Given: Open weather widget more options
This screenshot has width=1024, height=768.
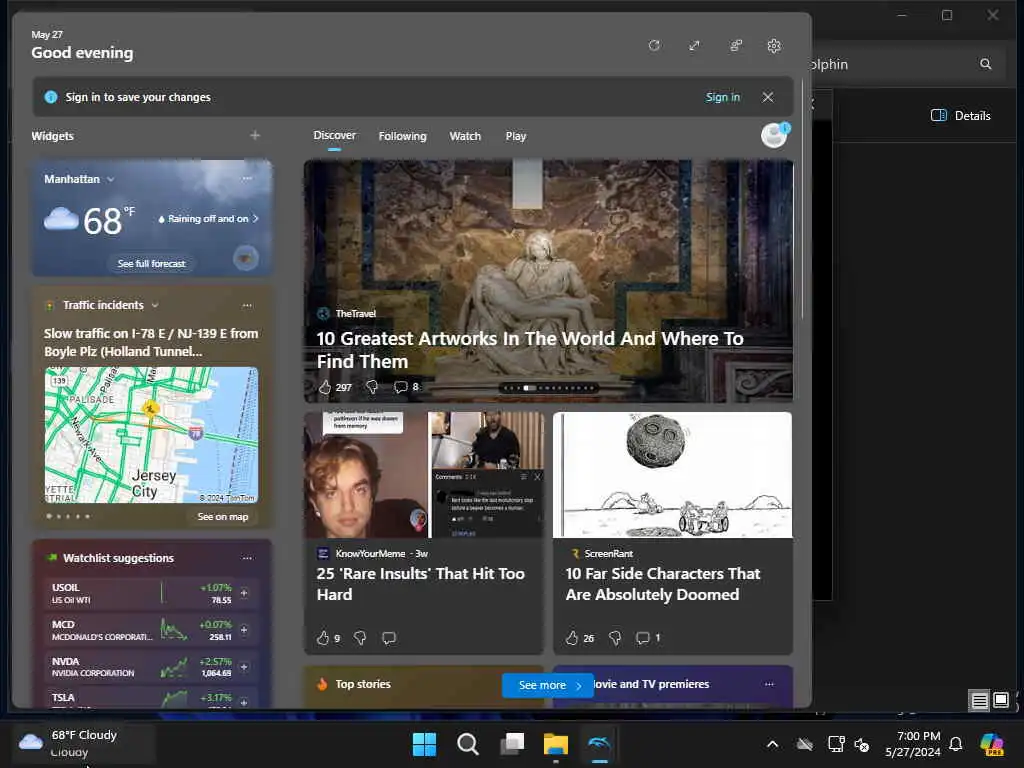Looking at the screenshot, I should pos(247,178).
